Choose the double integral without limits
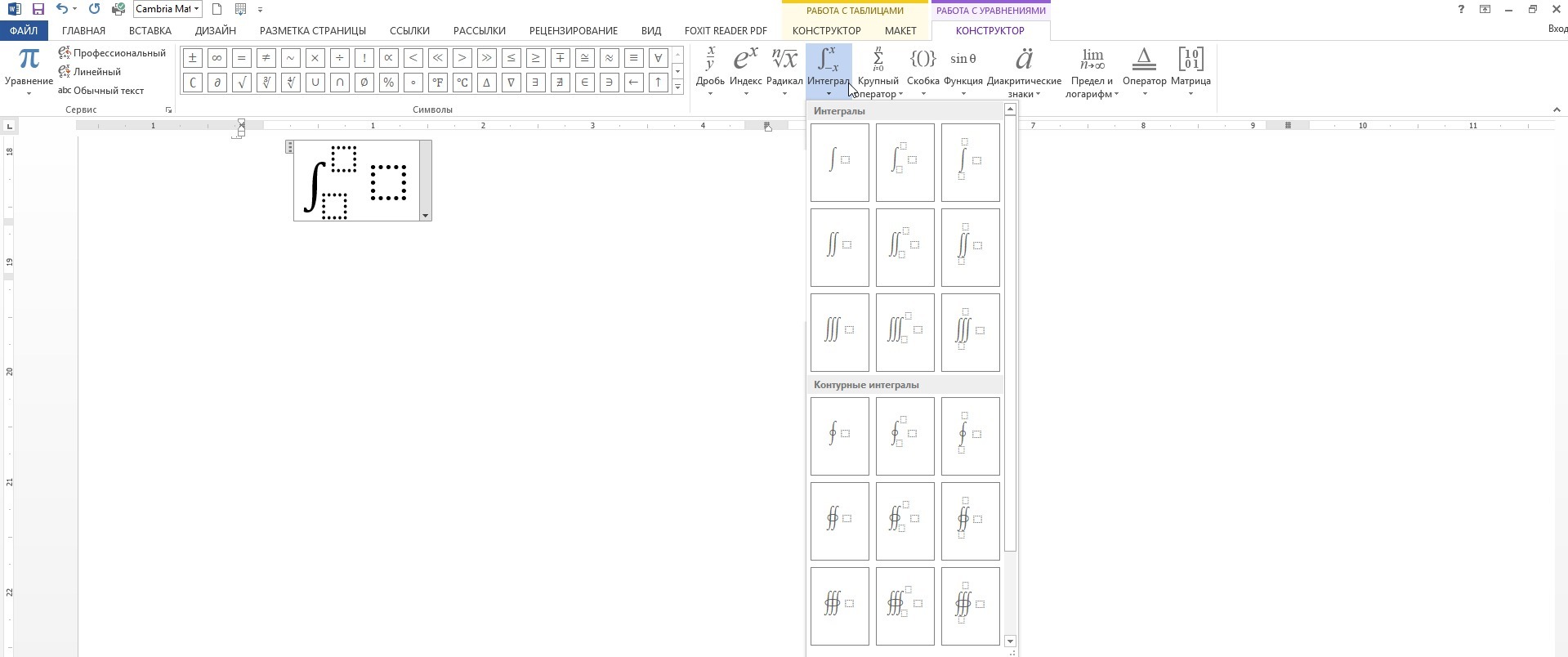 point(839,248)
